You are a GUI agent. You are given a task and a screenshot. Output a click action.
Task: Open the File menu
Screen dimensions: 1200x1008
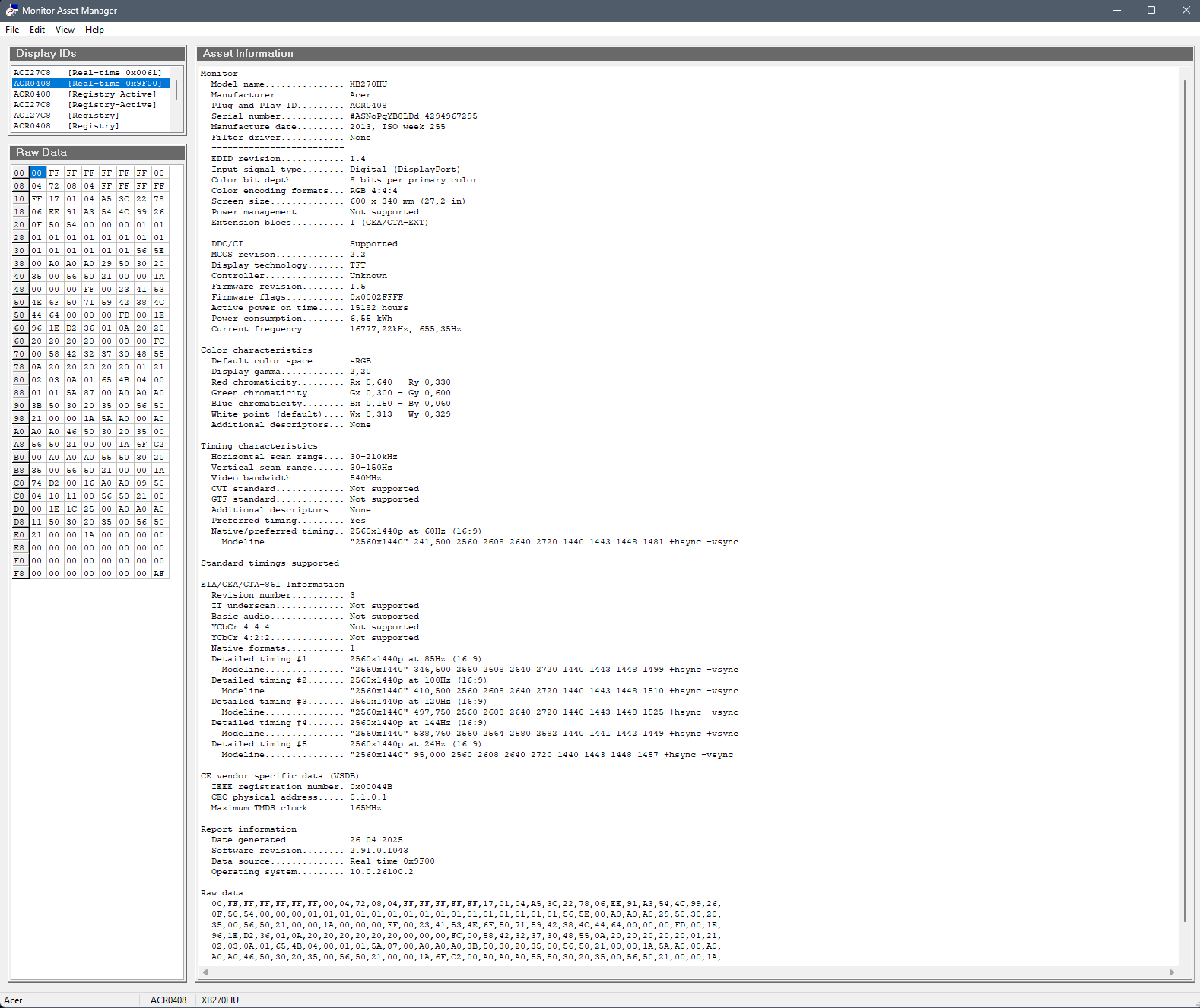[x=12, y=30]
